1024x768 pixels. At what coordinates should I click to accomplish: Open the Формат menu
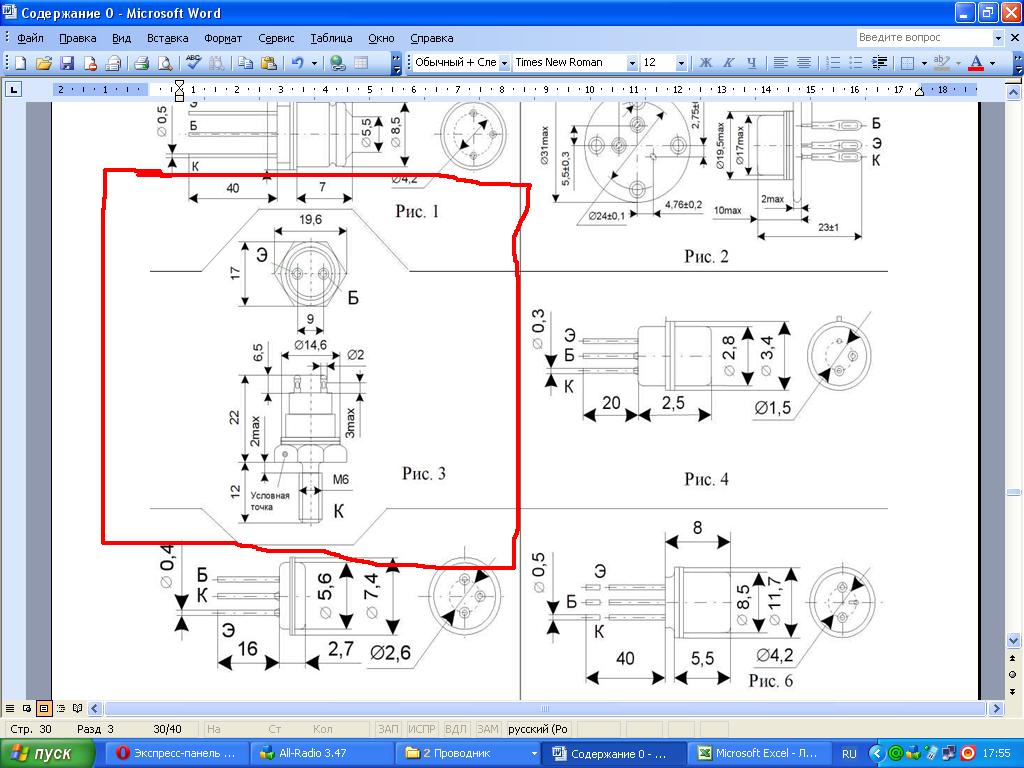(x=223, y=38)
